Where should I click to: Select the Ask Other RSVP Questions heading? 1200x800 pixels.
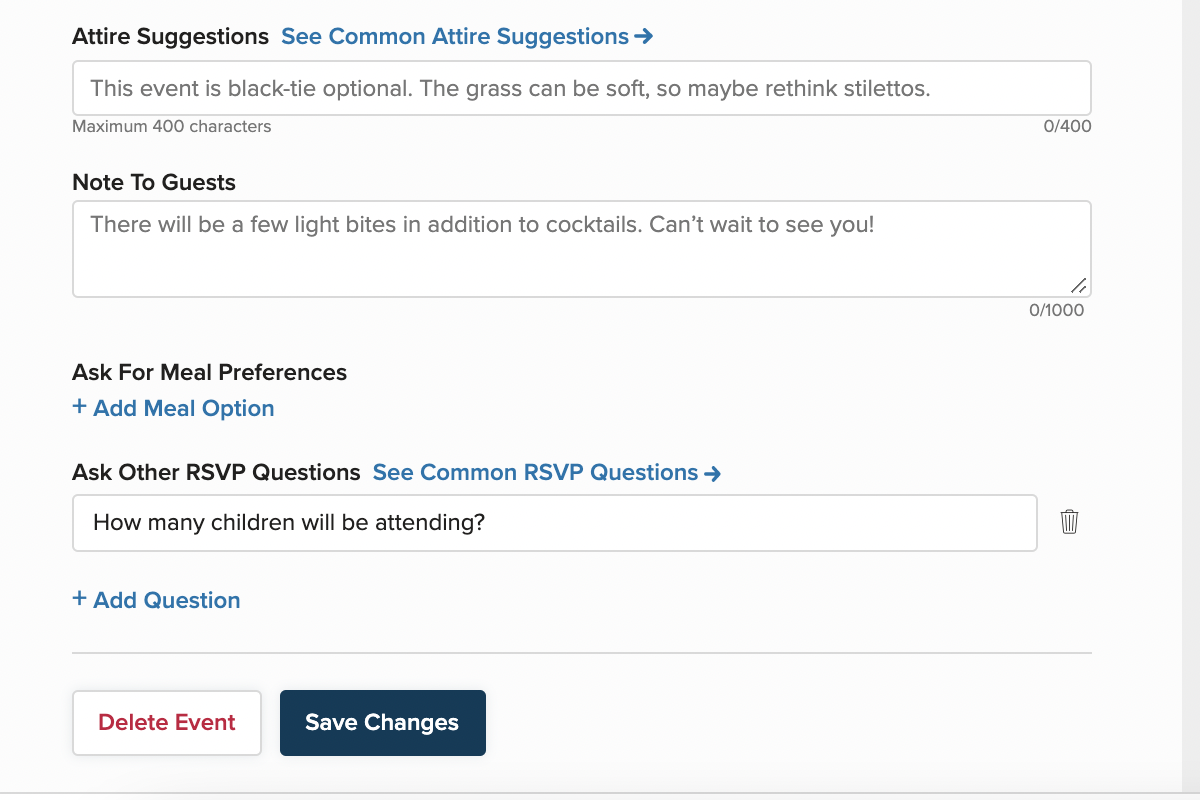point(216,473)
